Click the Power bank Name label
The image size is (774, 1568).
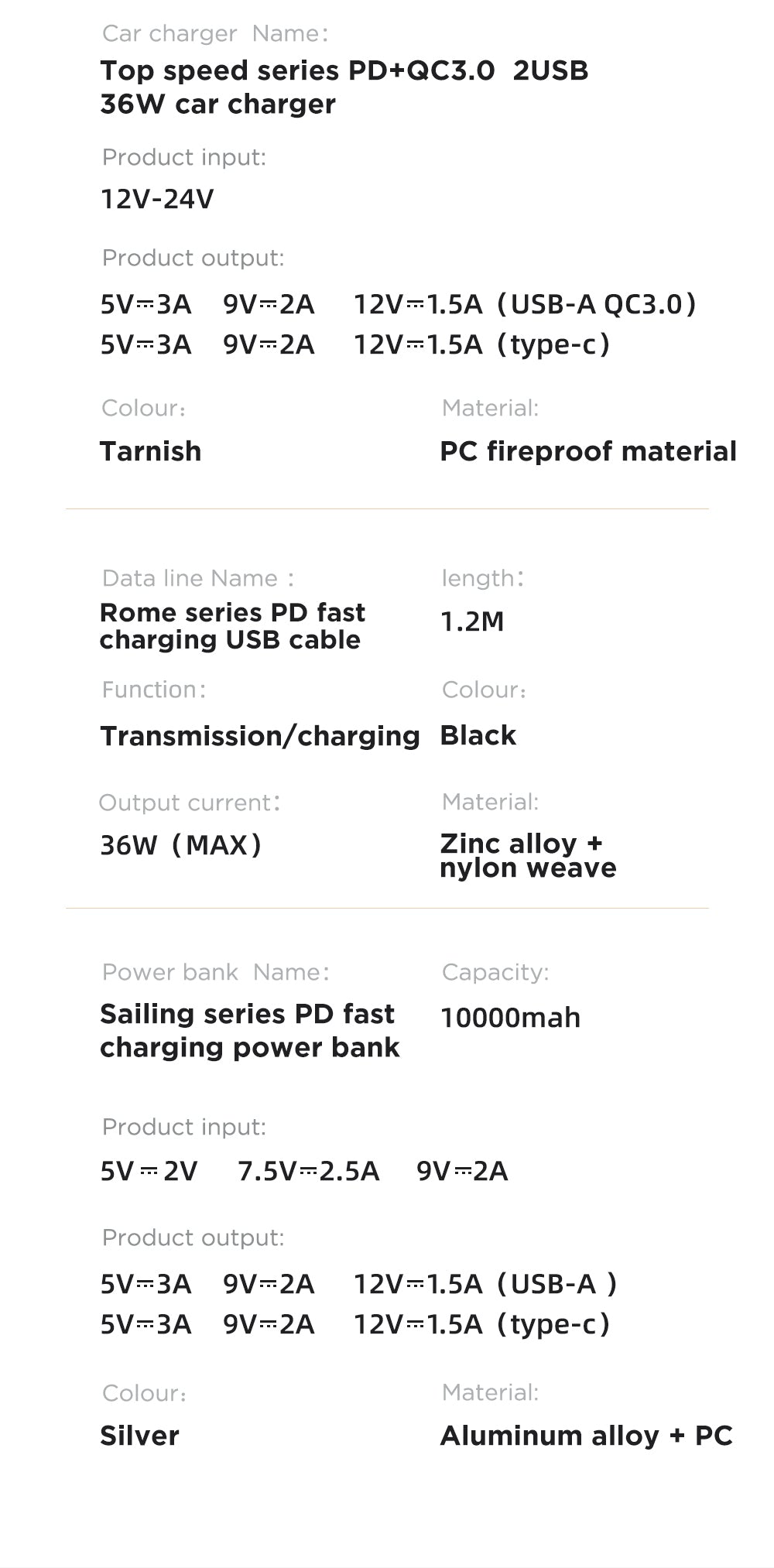[216, 972]
